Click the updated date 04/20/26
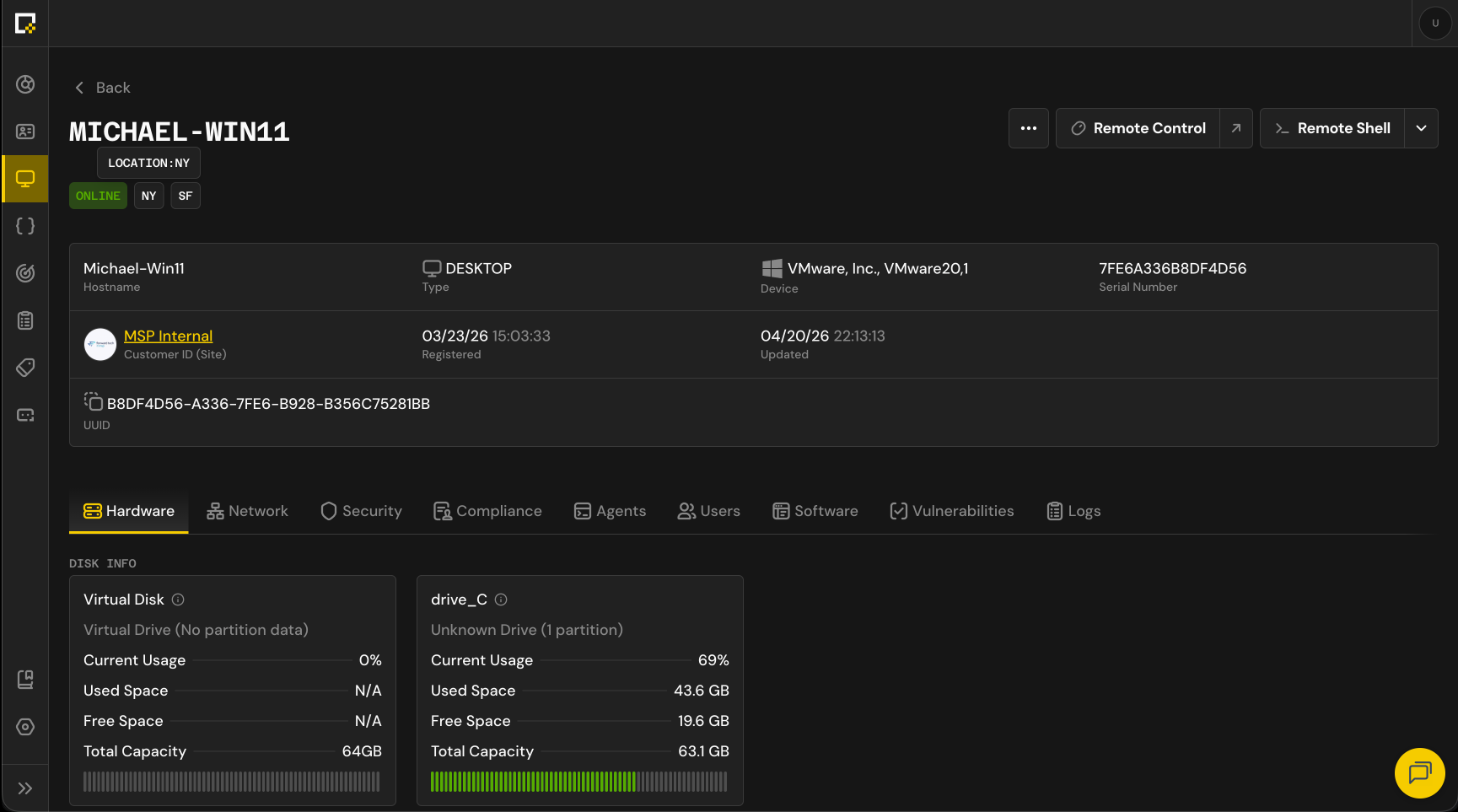 coord(794,336)
